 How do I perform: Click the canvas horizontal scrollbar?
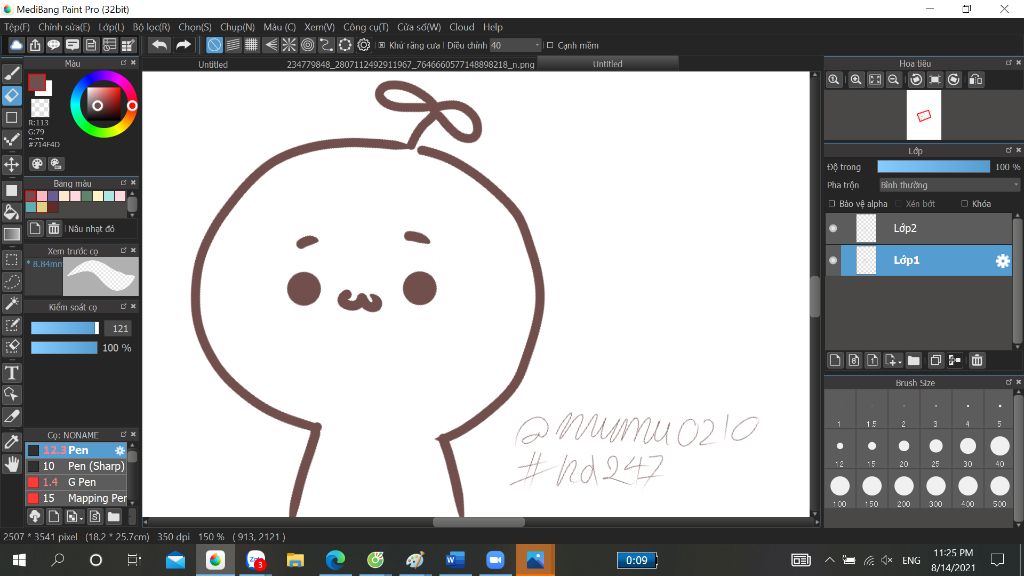tap(479, 522)
